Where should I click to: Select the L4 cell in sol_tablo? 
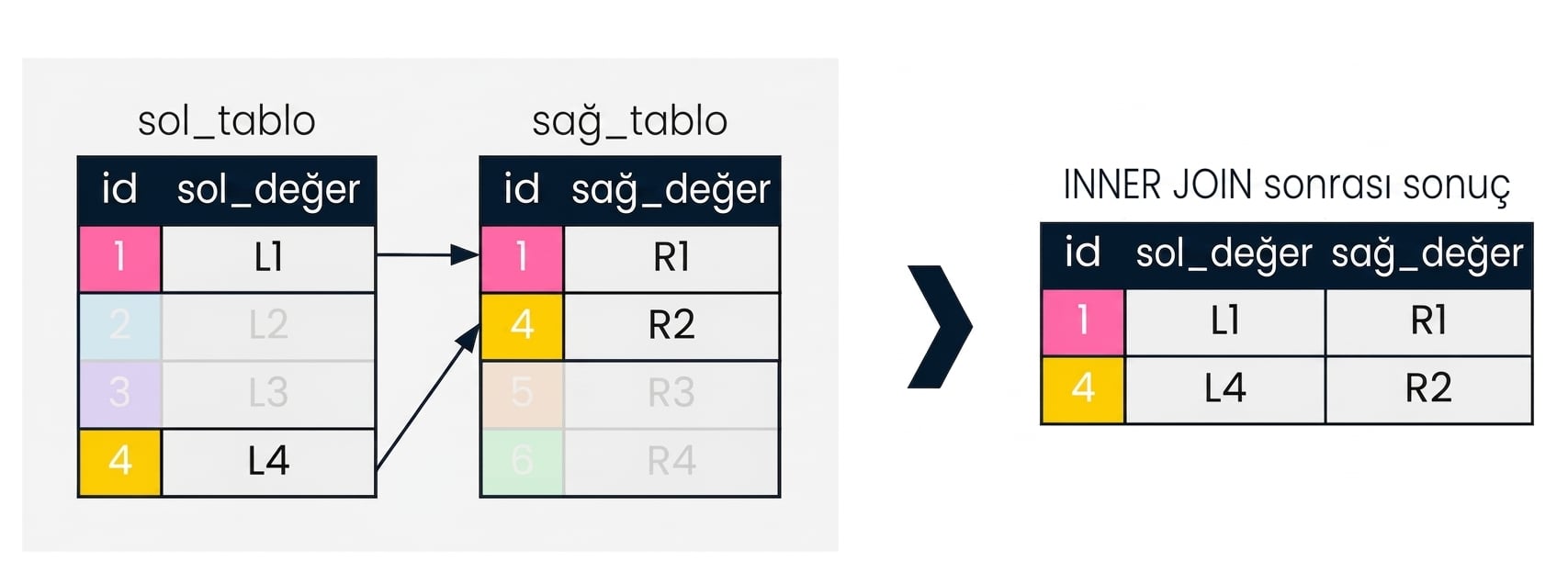click(268, 462)
